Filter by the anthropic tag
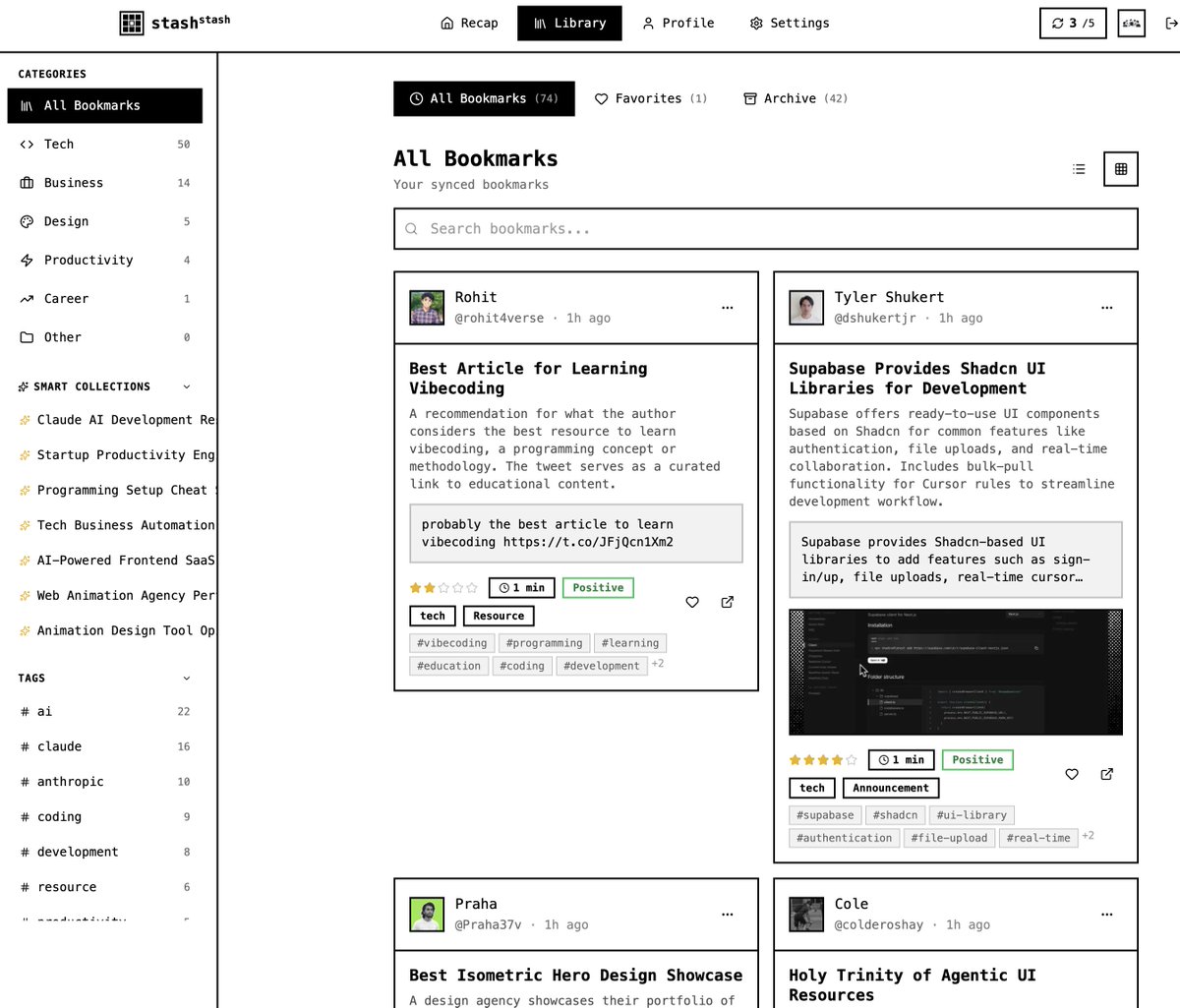 (105, 782)
